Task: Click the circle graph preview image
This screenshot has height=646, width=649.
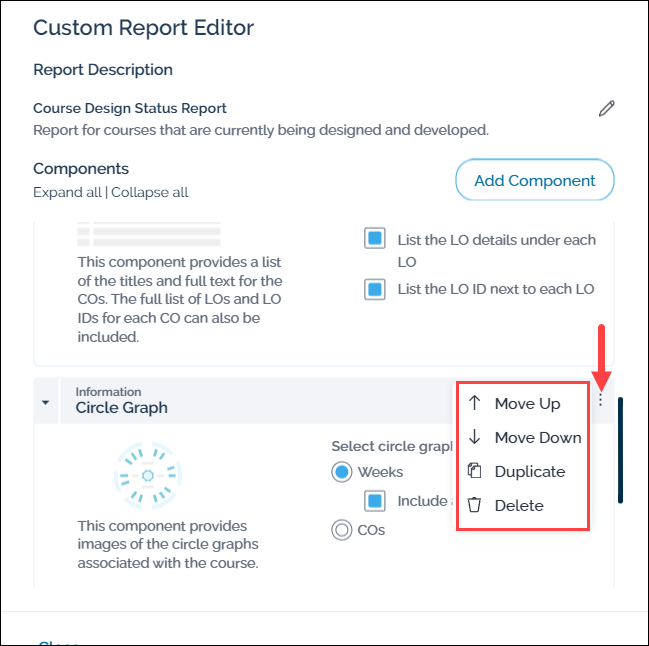Action: 147,475
